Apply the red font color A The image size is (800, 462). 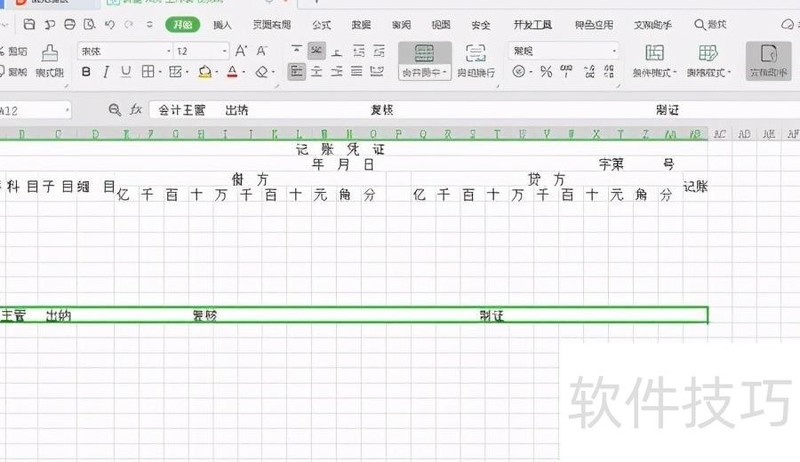tap(232, 71)
